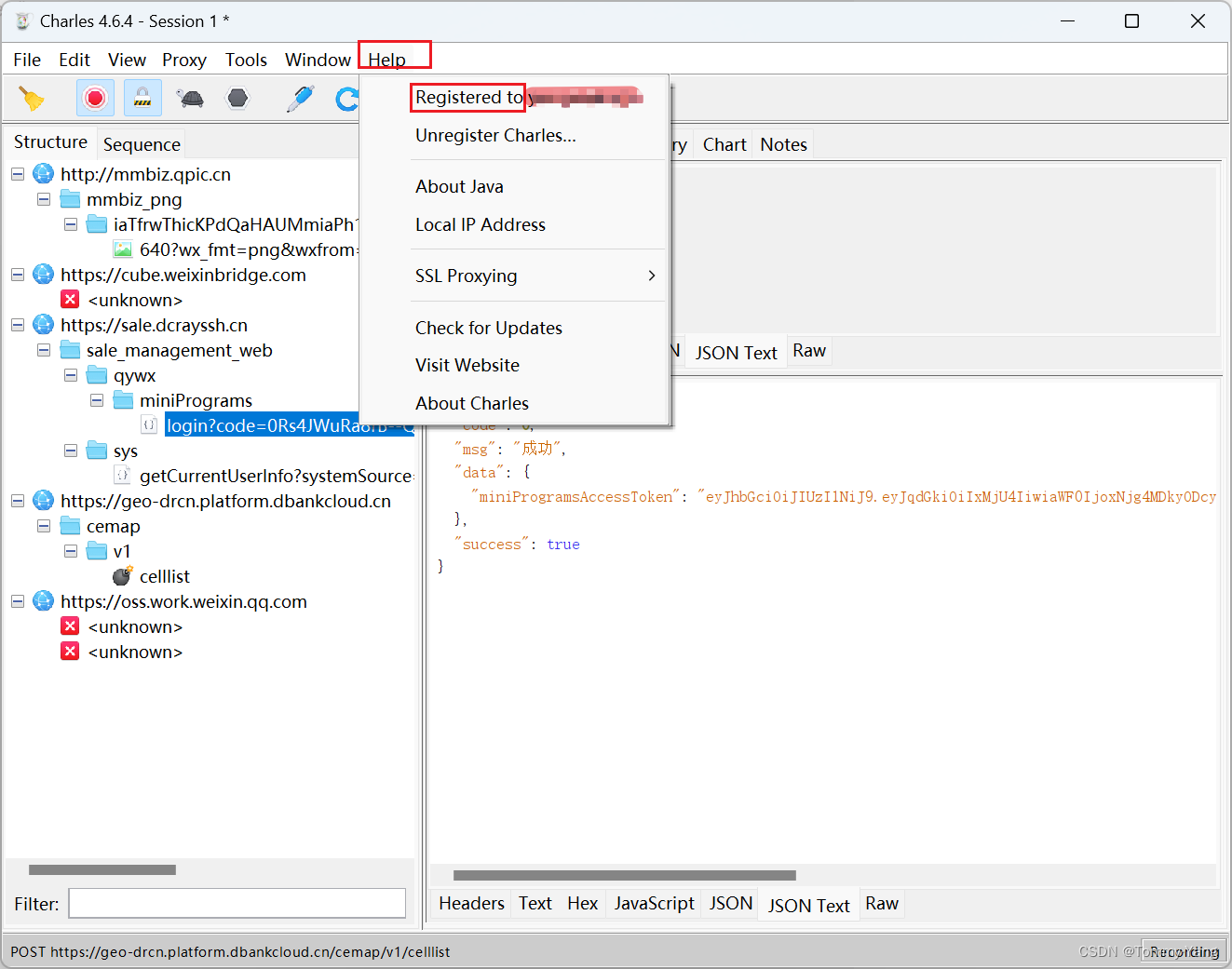Open About Charles menu entry
This screenshot has height=969, width=1232.
(x=537, y=403)
